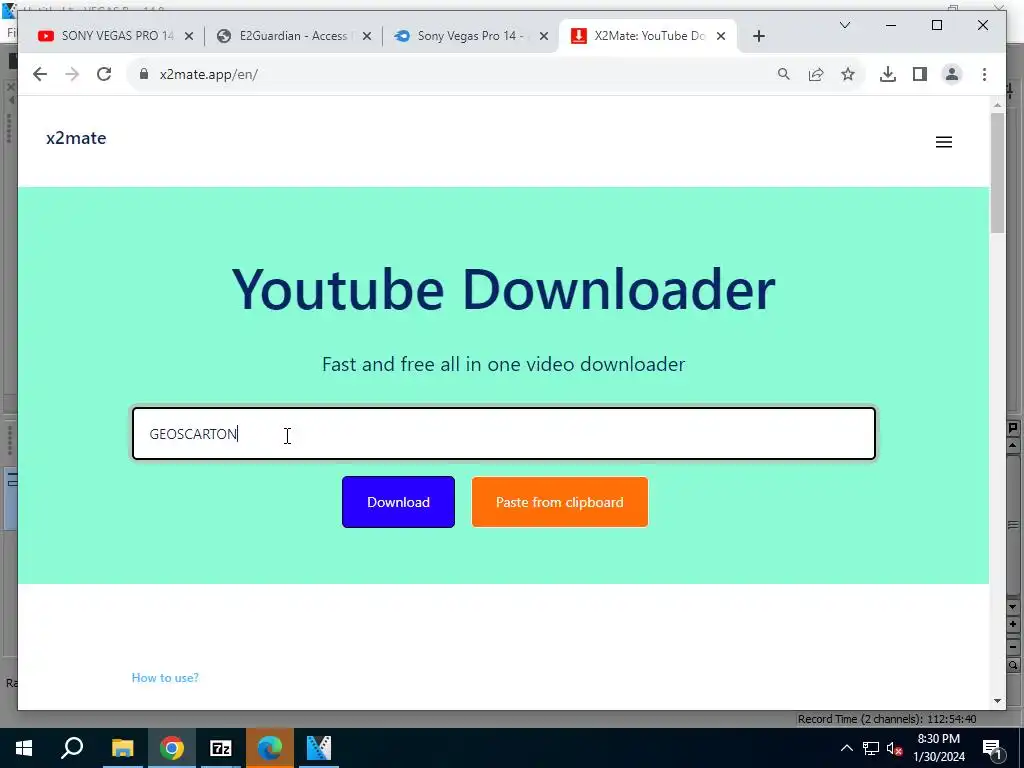
Task: Open the How to use? link
Action: (x=165, y=677)
